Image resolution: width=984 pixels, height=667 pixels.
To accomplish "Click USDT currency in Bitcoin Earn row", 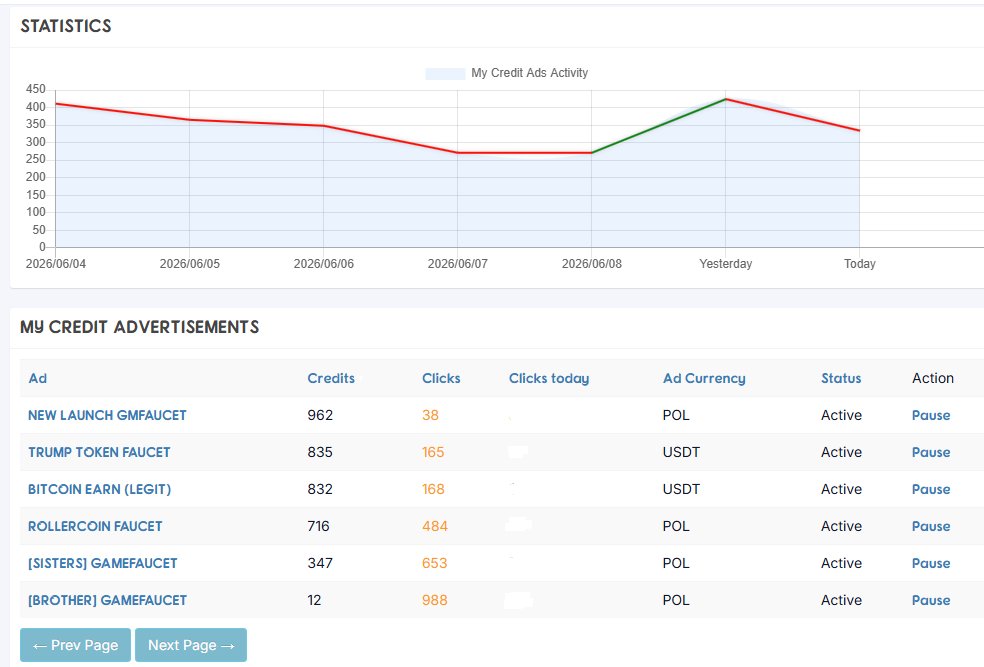I will [x=682, y=489].
